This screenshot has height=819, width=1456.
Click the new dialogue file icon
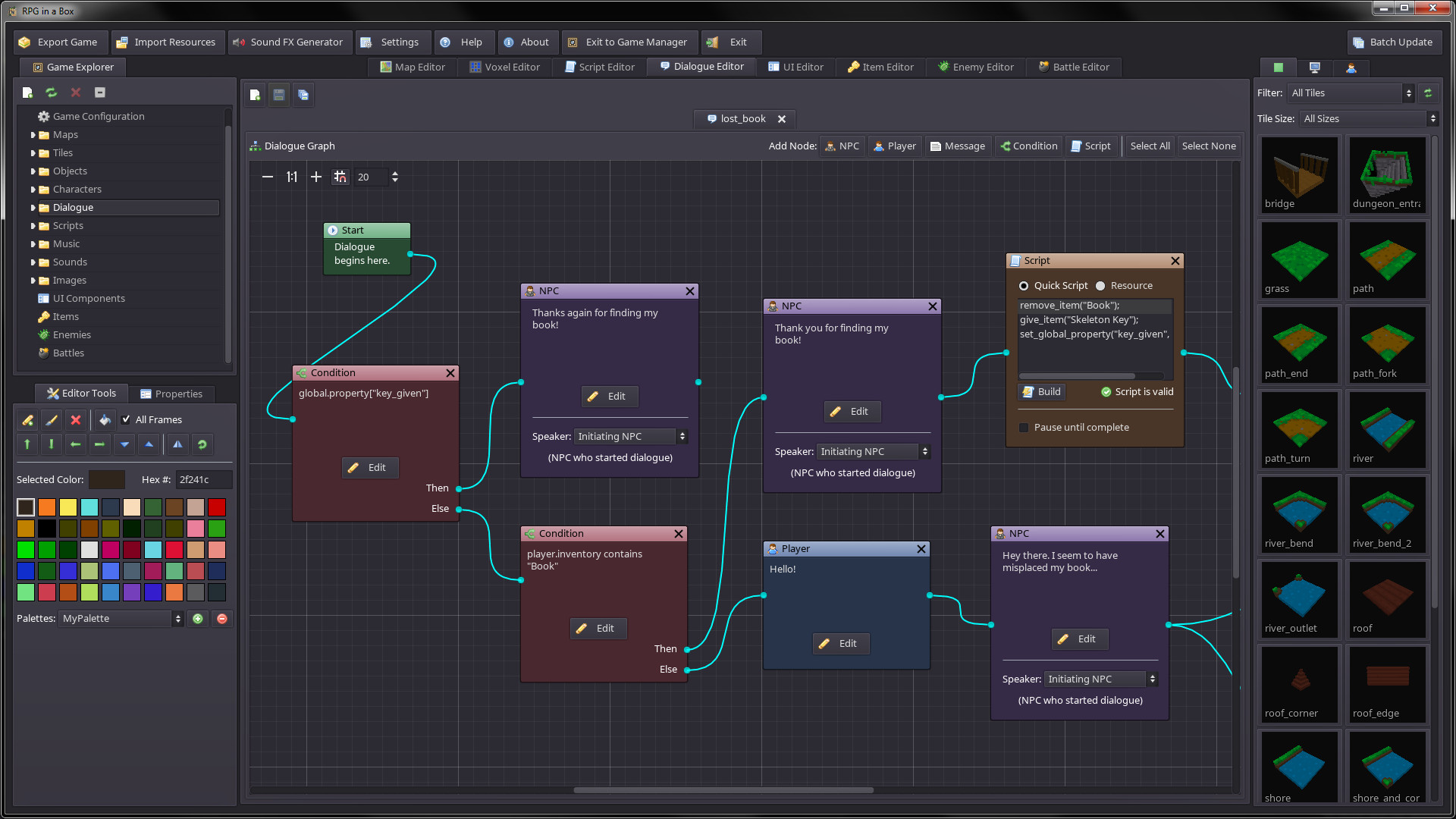coord(255,95)
